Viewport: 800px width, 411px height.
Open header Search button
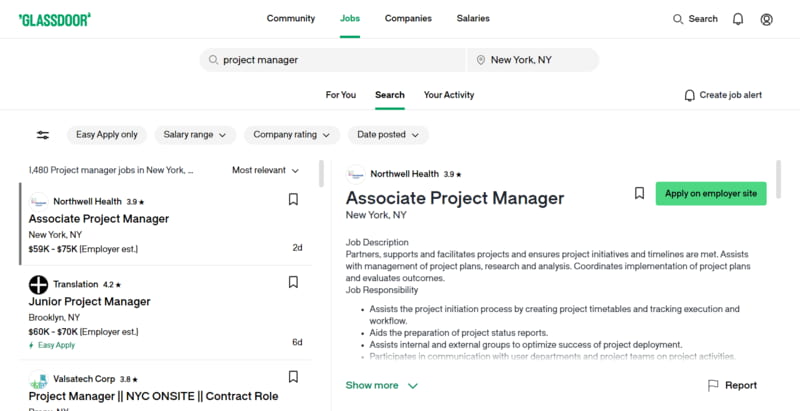695,19
